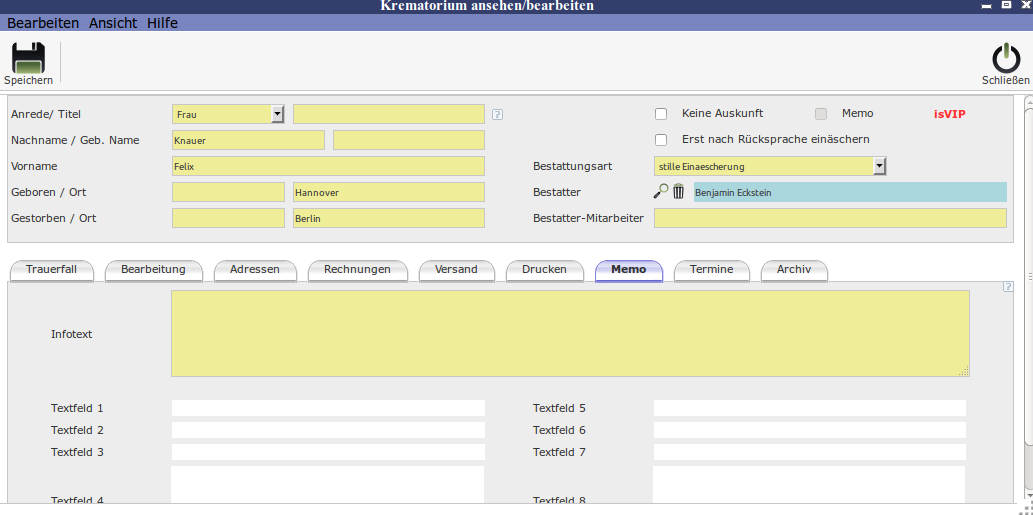The height and width of the screenshot is (515, 1033).
Task: Switch to the Trauerfall tab
Action: pyautogui.click(x=50, y=270)
